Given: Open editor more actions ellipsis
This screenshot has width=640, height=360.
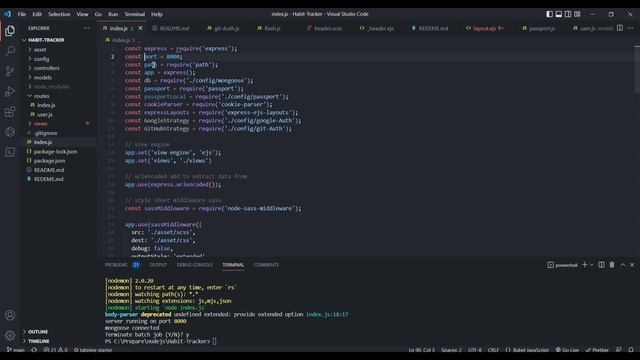Looking at the screenshot, I should [631, 28].
